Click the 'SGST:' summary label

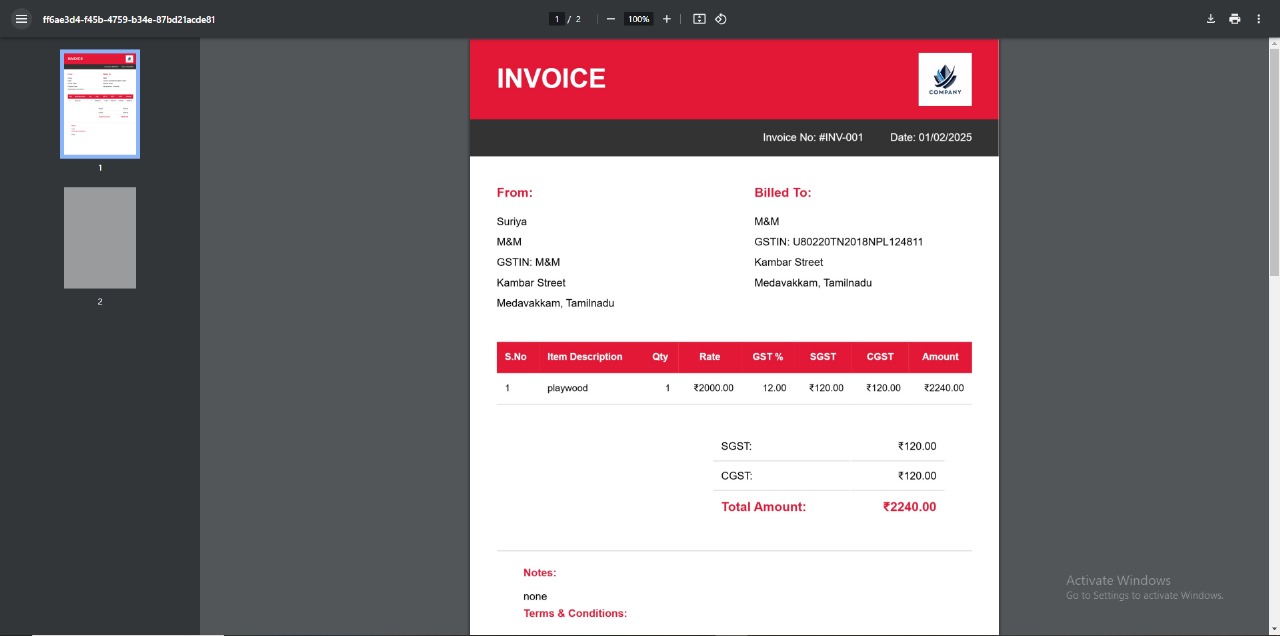736,446
